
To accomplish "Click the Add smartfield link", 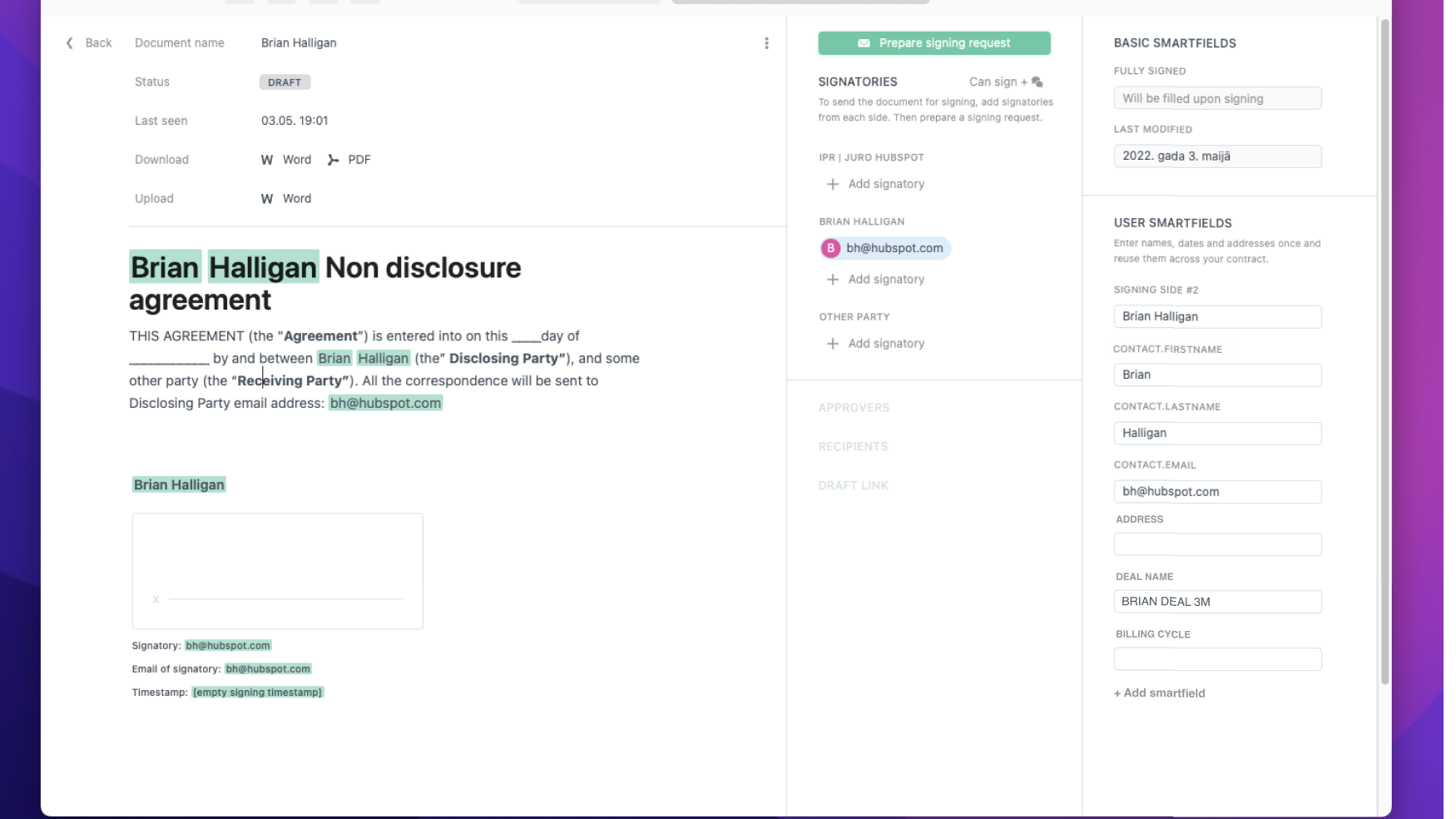I will [1160, 693].
